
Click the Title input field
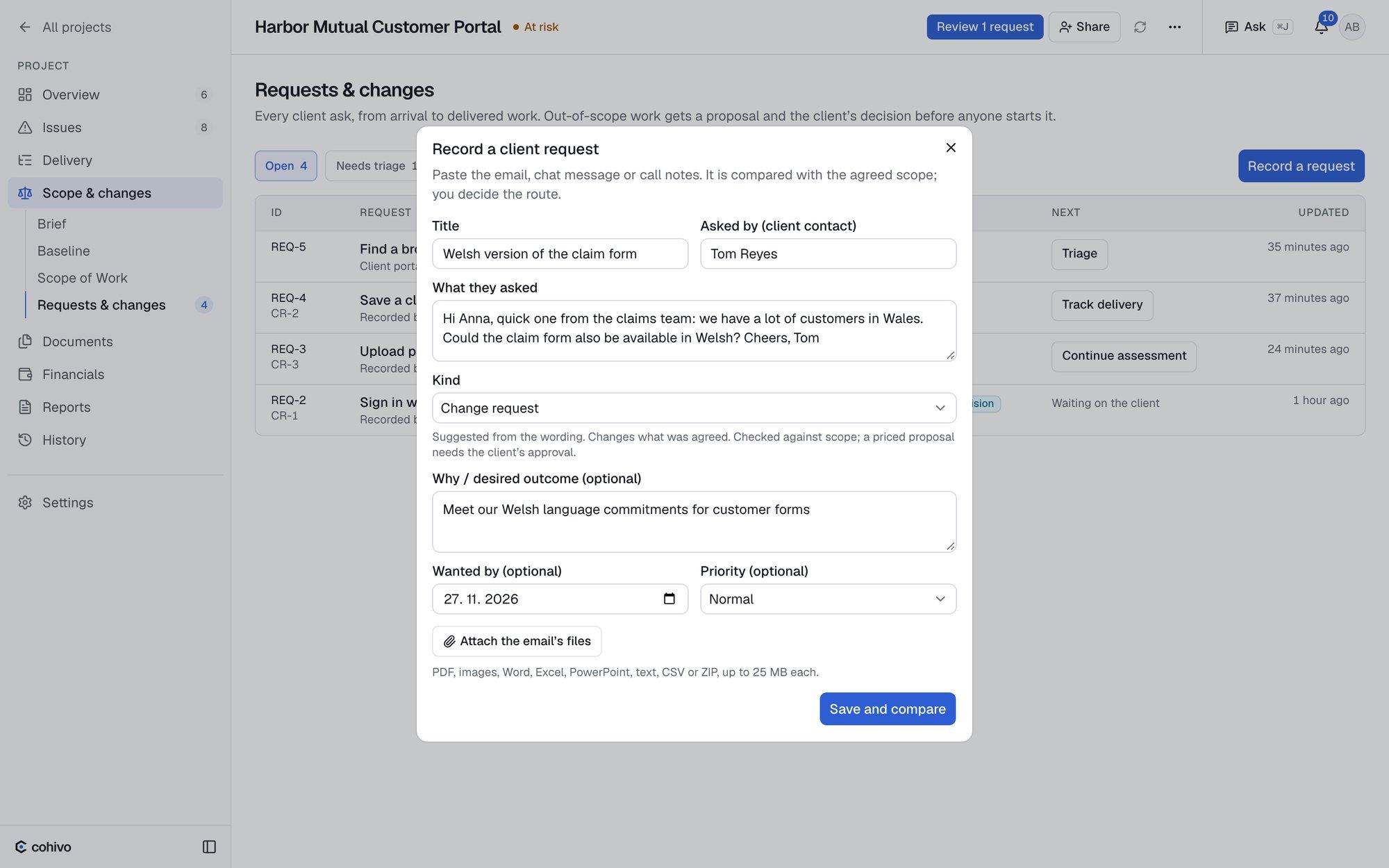(560, 253)
